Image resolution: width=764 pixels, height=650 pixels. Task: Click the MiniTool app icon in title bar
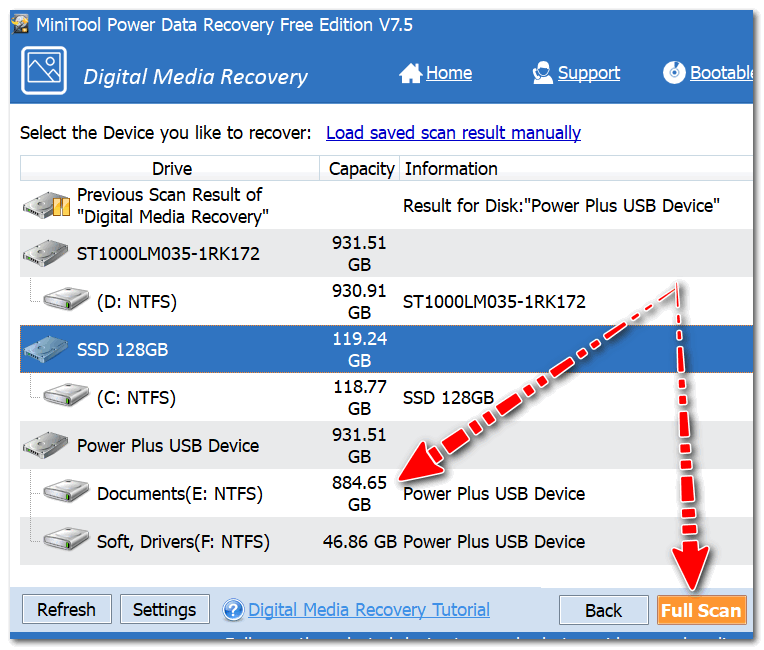click(21, 24)
